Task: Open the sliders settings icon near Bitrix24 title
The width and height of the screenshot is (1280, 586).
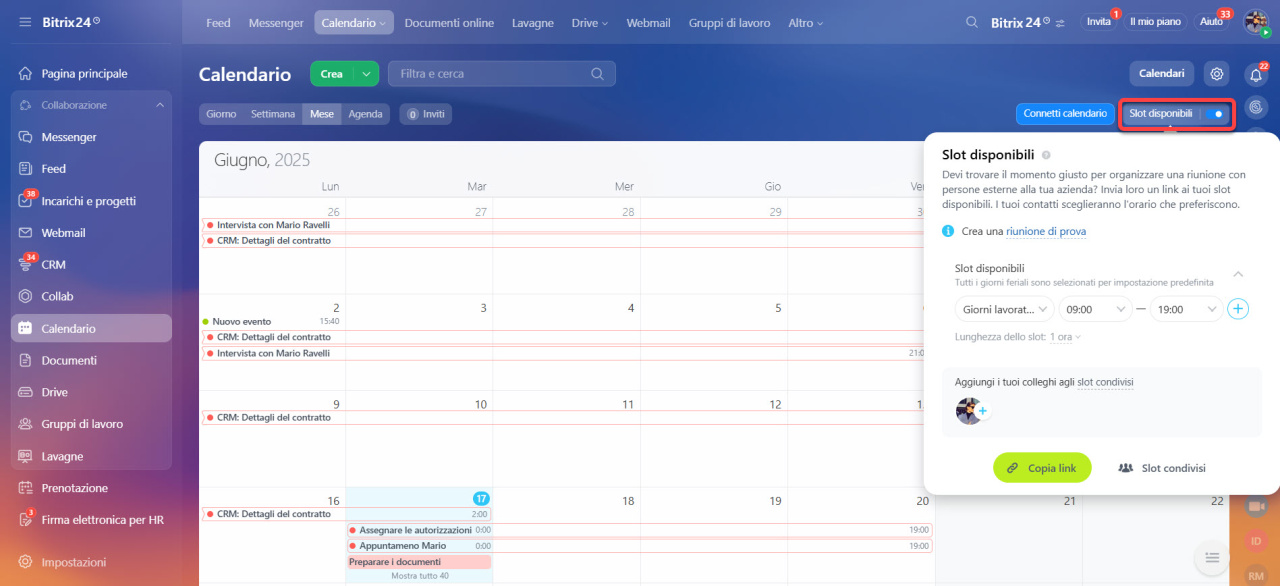Action: click(1060, 22)
